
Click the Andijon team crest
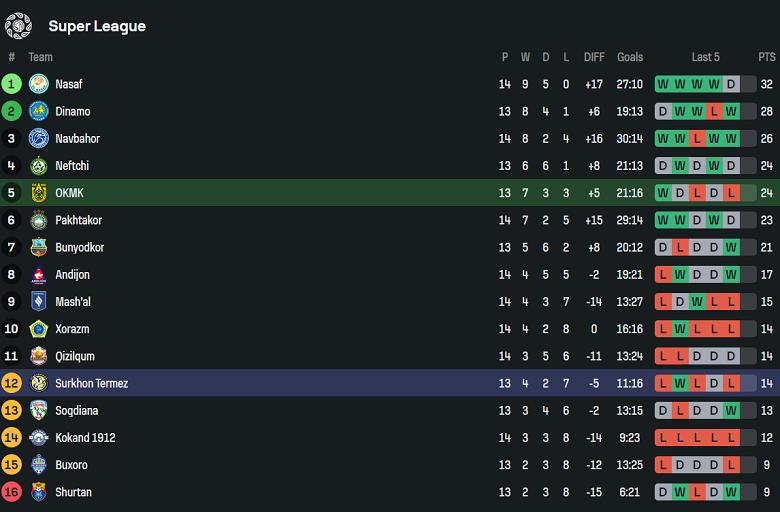point(39,274)
